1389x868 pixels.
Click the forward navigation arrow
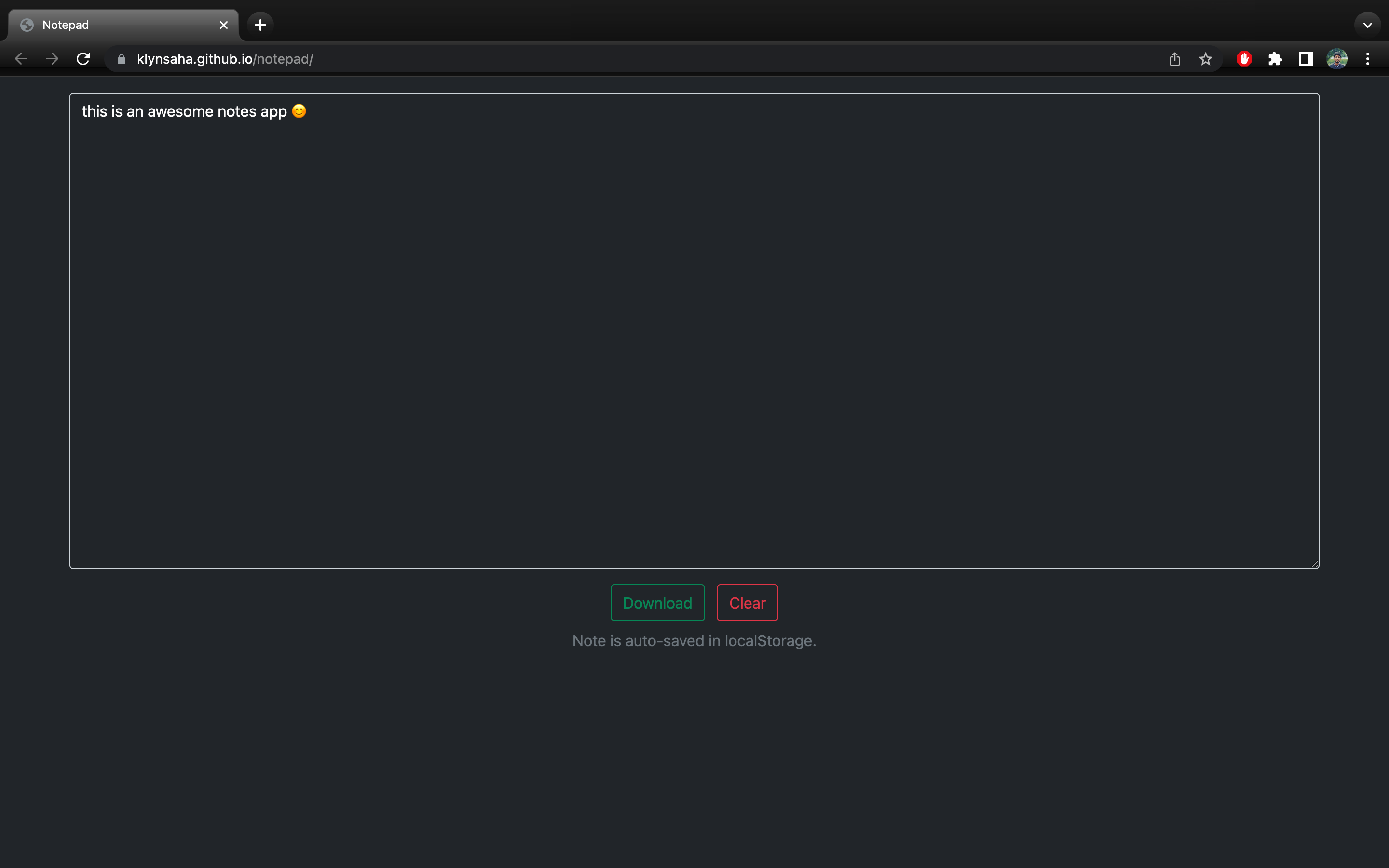52,58
